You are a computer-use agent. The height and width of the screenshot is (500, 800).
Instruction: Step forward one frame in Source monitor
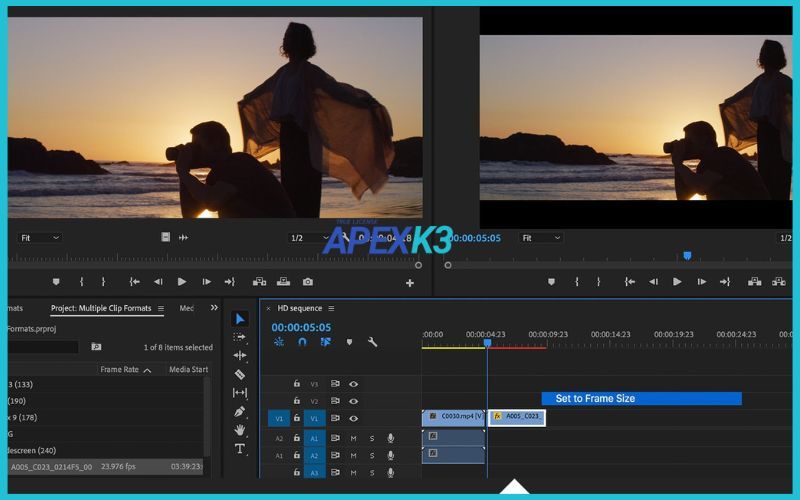click(206, 282)
